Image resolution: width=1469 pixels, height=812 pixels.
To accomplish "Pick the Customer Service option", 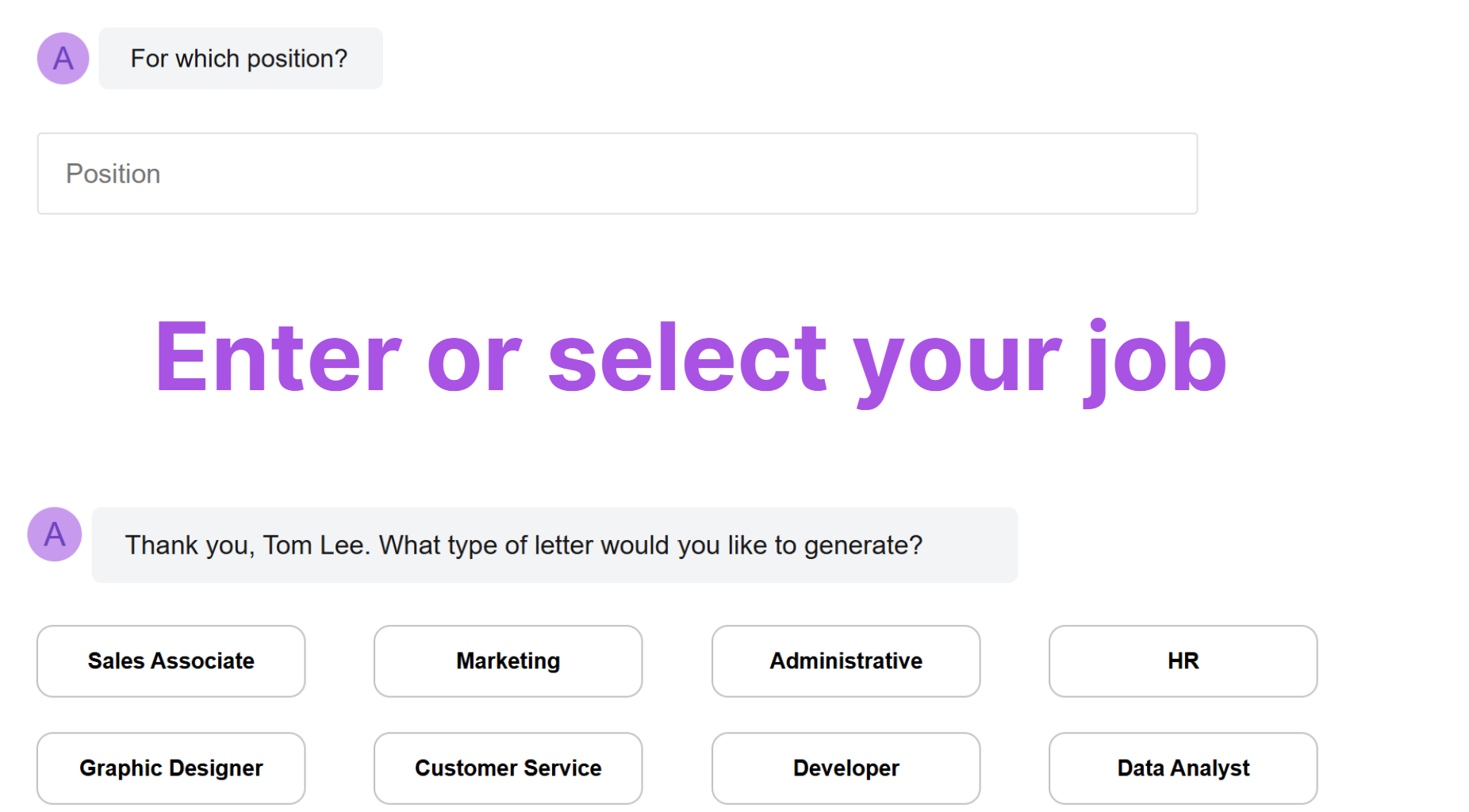I will click(508, 768).
